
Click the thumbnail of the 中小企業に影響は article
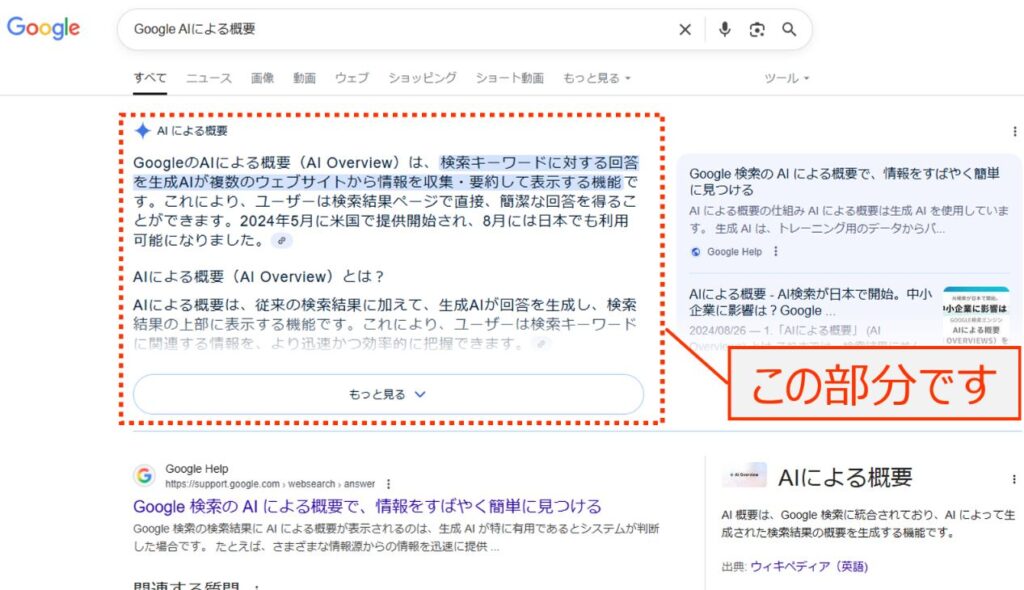click(x=976, y=315)
